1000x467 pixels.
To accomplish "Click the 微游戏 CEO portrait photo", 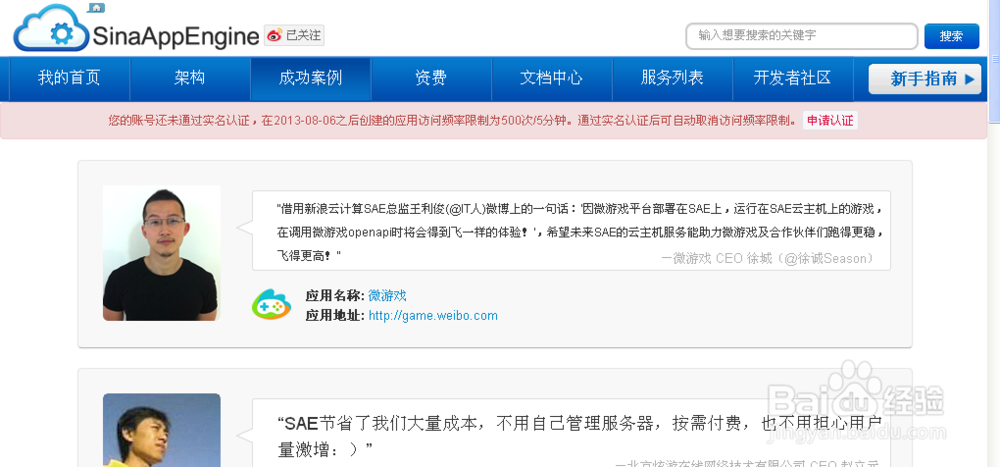I will tap(161, 253).
